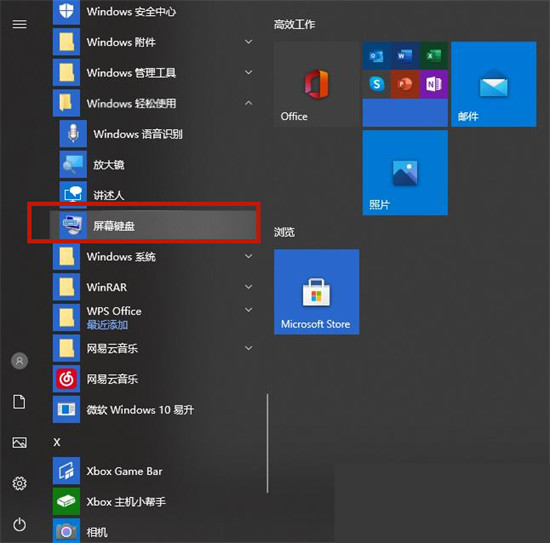The image size is (550, 543).
Task: Select the Xbox 主机小帮手 label
Action: coord(126,502)
